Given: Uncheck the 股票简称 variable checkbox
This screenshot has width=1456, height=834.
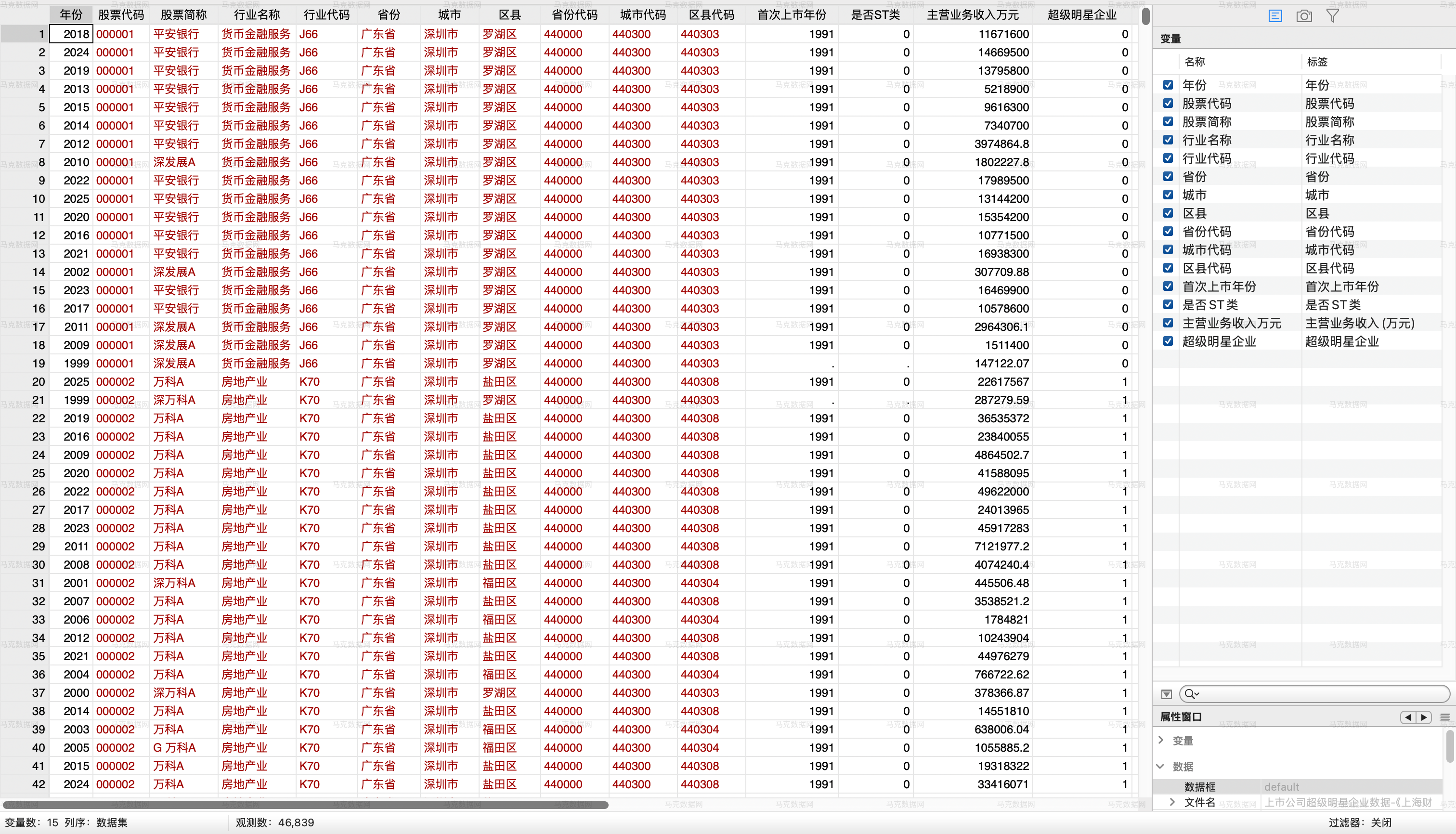Looking at the screenshot, I should coord(1168,121).
